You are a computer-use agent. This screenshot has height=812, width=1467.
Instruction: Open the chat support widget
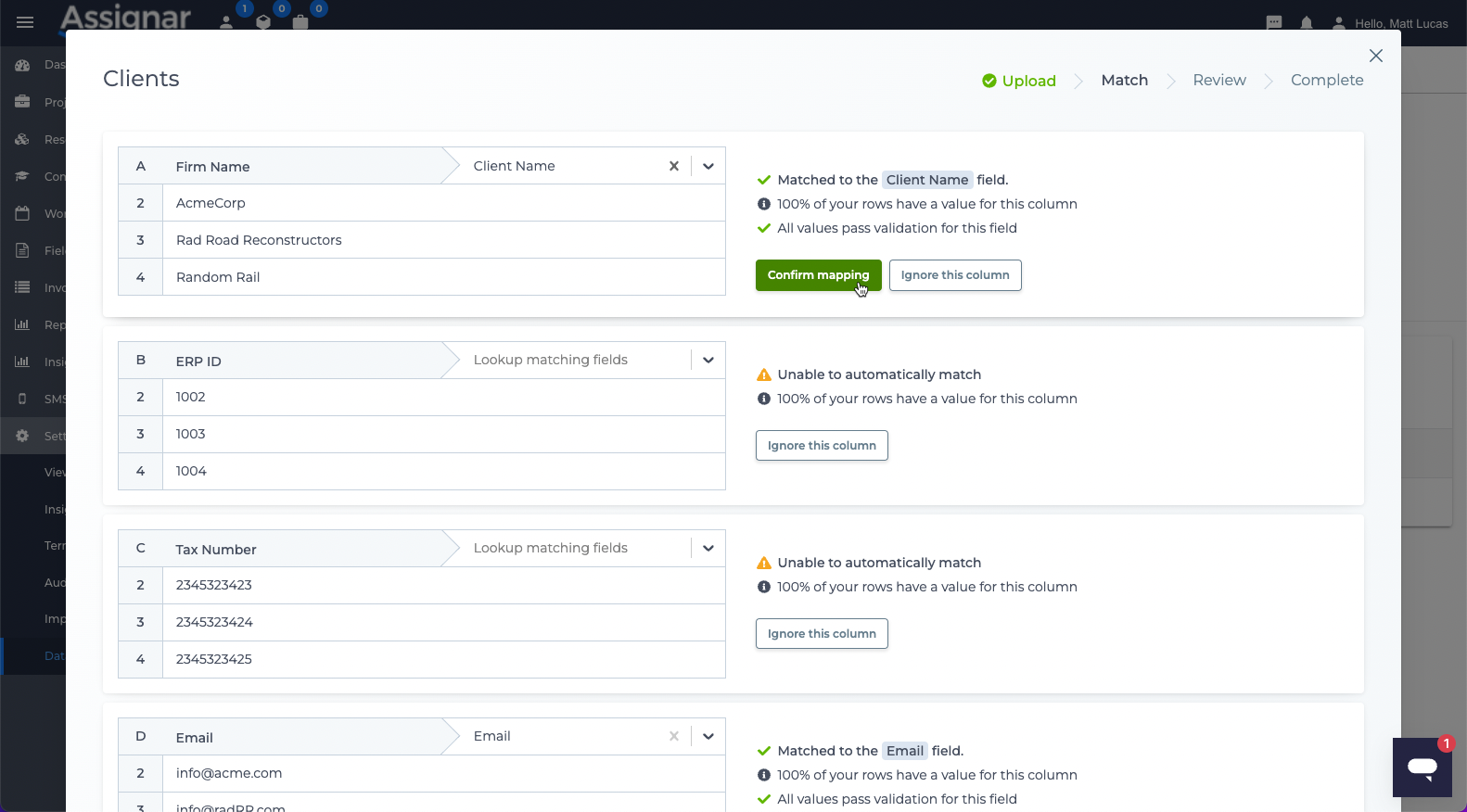click(1422, 768)
